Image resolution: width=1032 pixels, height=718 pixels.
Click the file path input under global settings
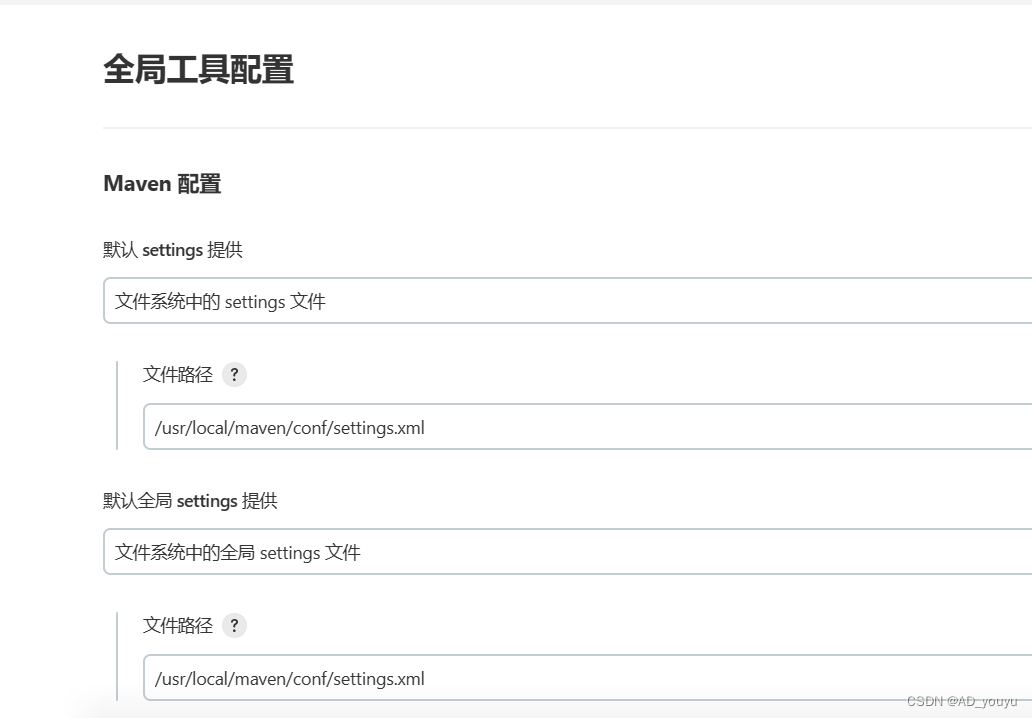588,678
